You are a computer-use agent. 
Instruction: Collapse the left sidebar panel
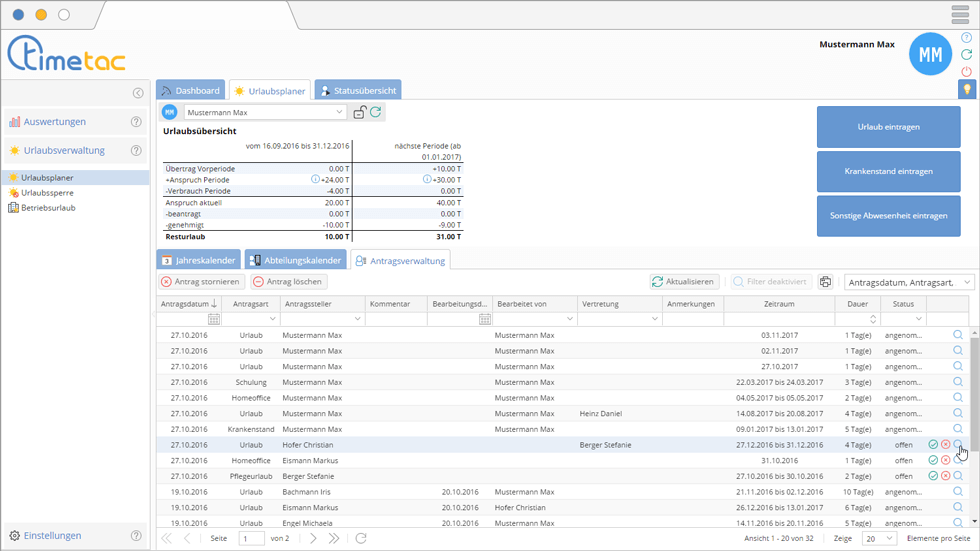(x=137, y=93)
